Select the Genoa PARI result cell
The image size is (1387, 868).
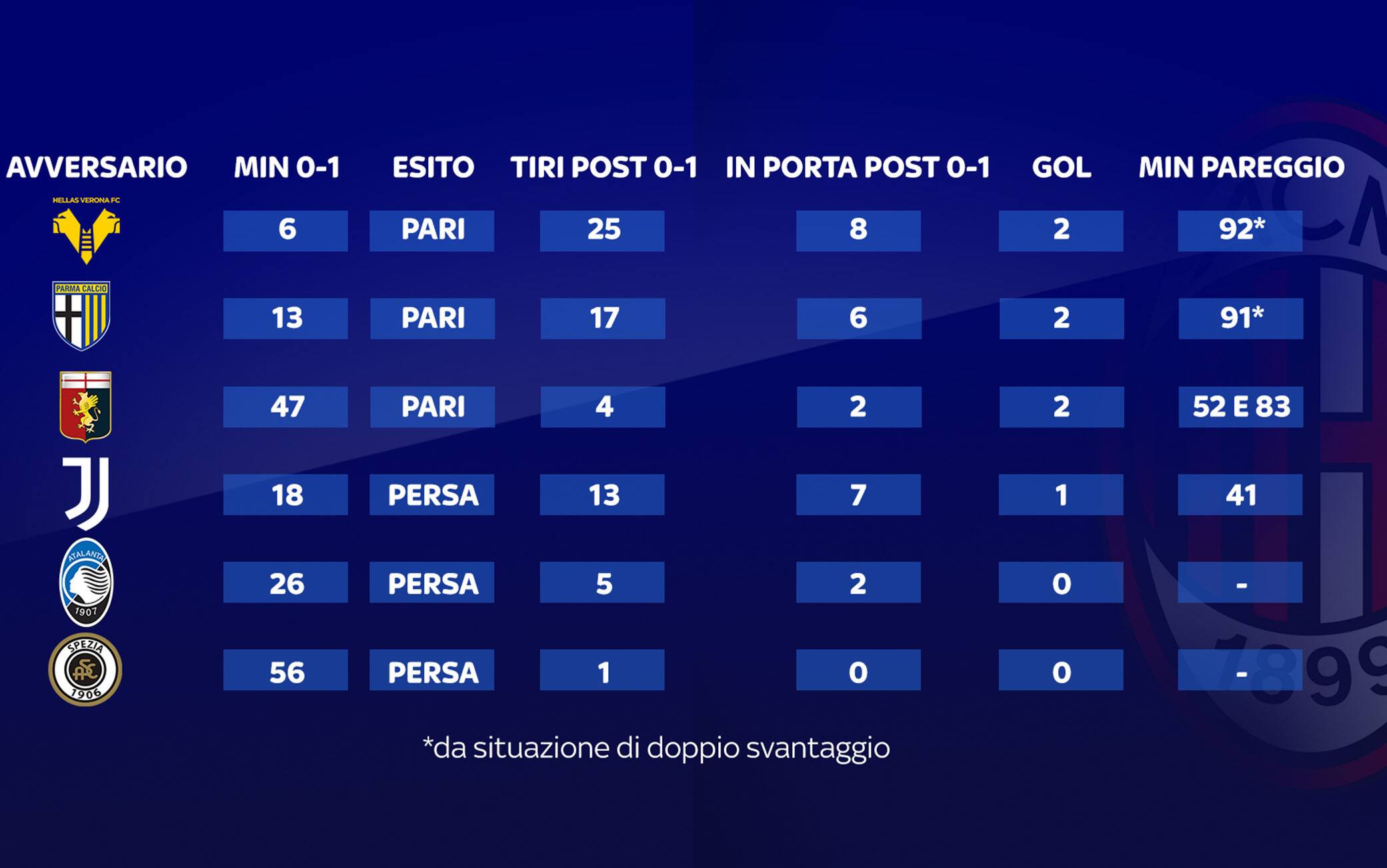(x=432, y=407)
